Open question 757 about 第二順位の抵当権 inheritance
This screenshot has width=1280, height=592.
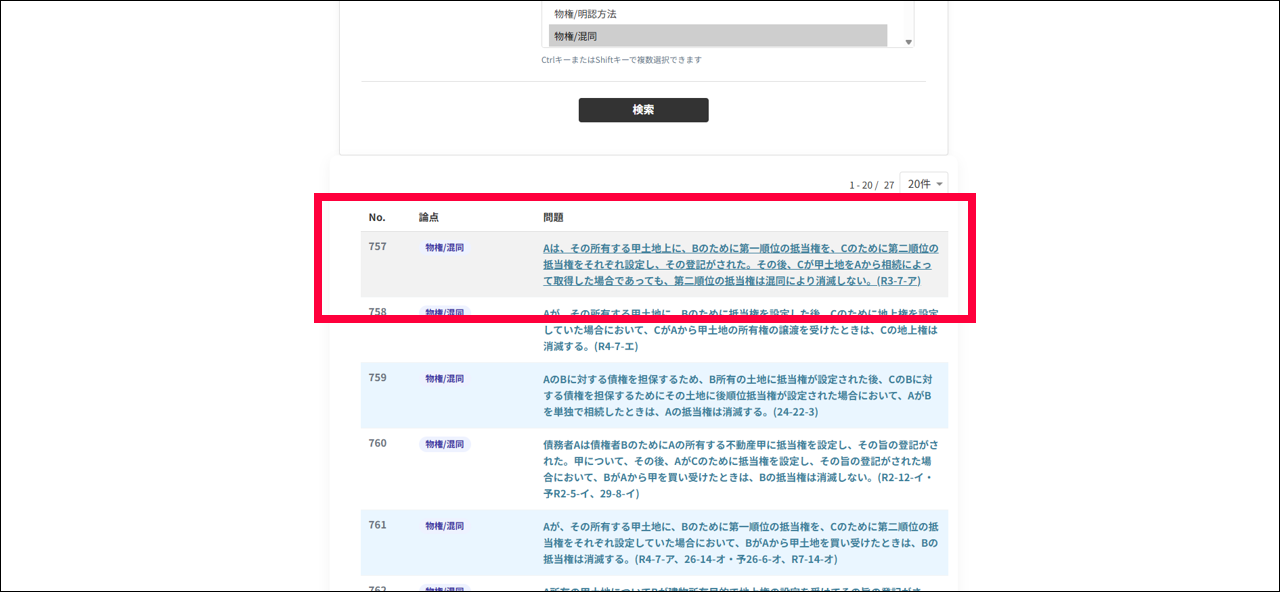pos(740,264)
